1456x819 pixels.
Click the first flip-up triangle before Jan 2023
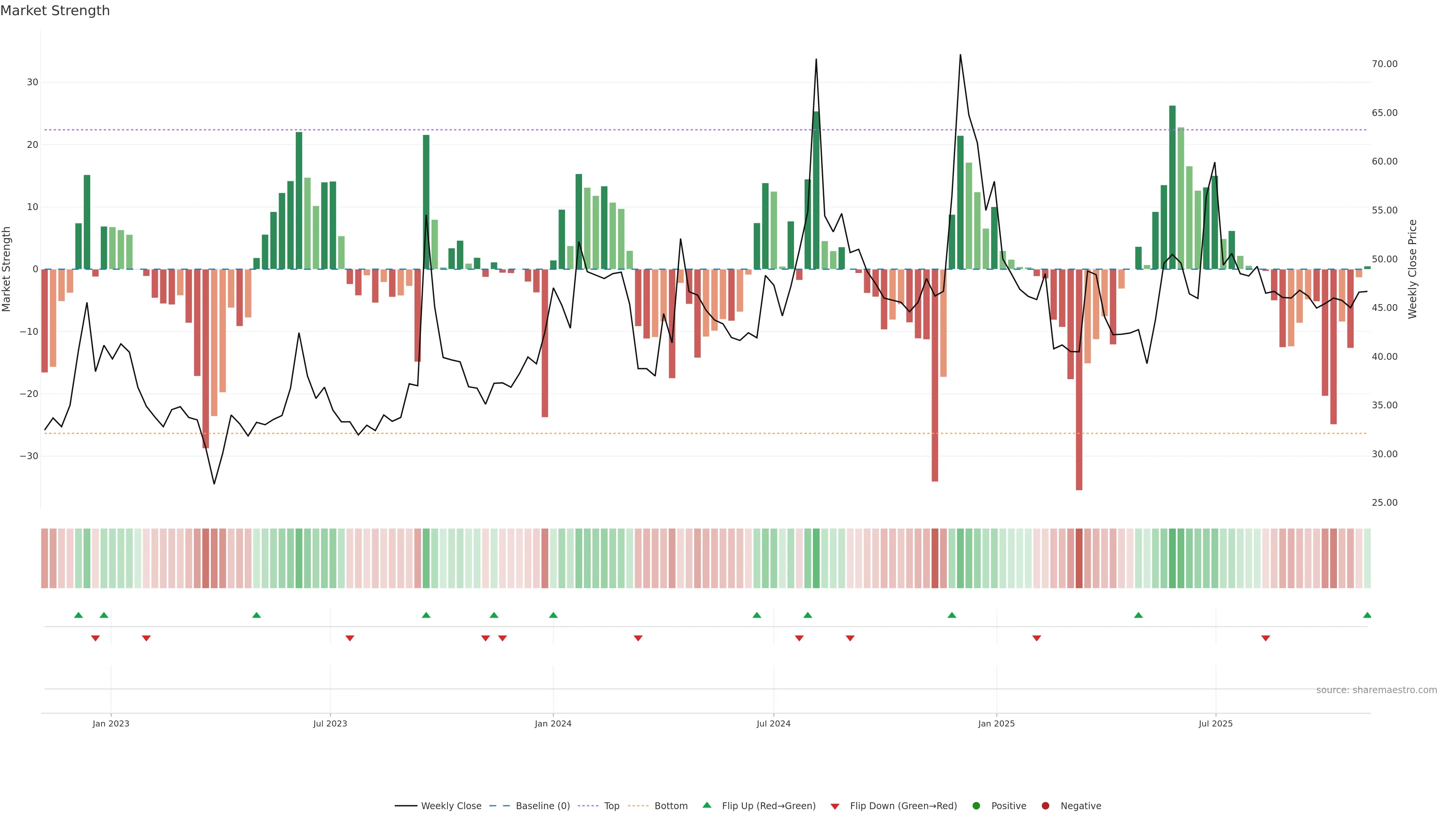pos(78,615)
